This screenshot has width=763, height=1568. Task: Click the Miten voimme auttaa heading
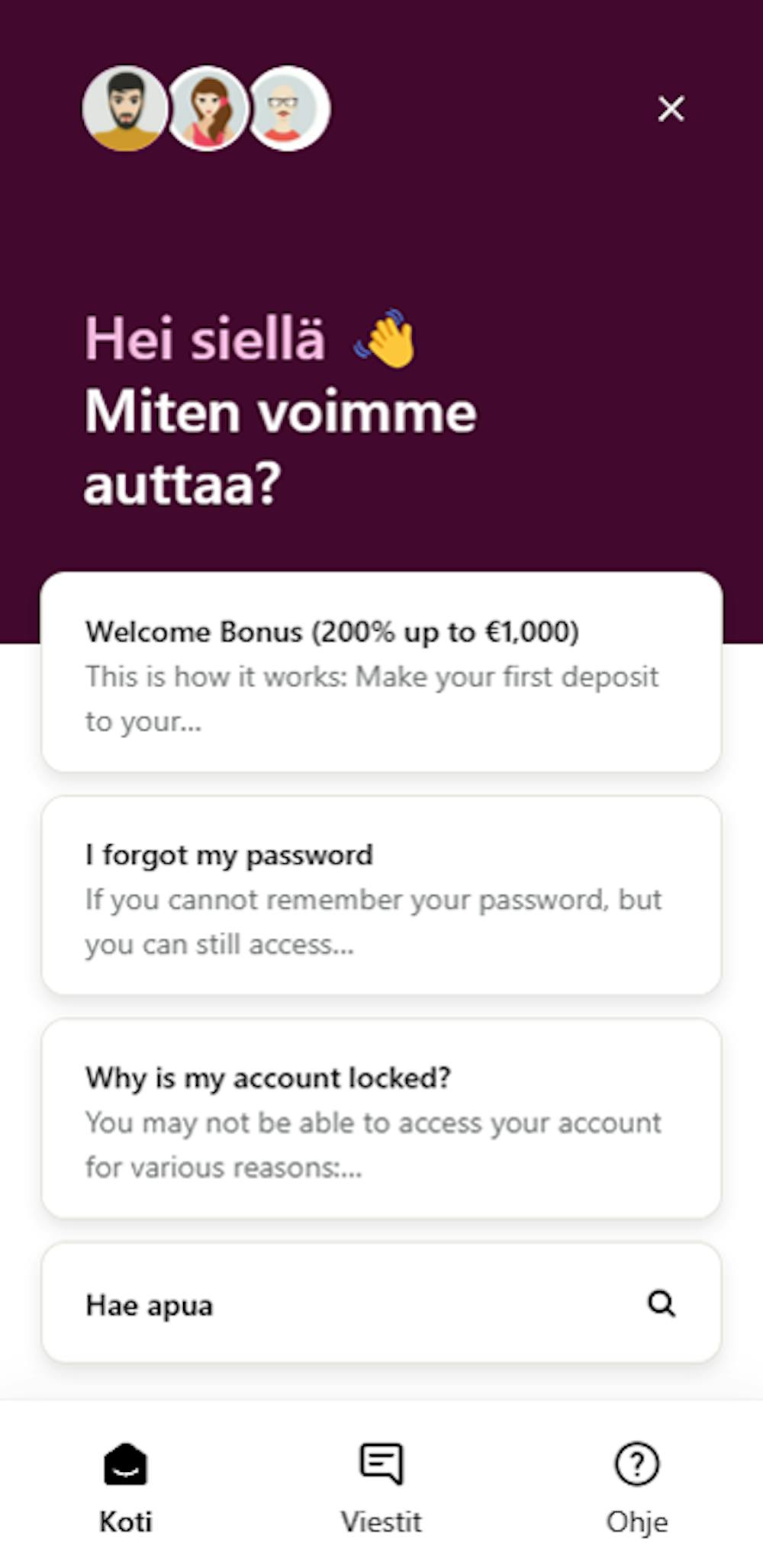(280, 448)
